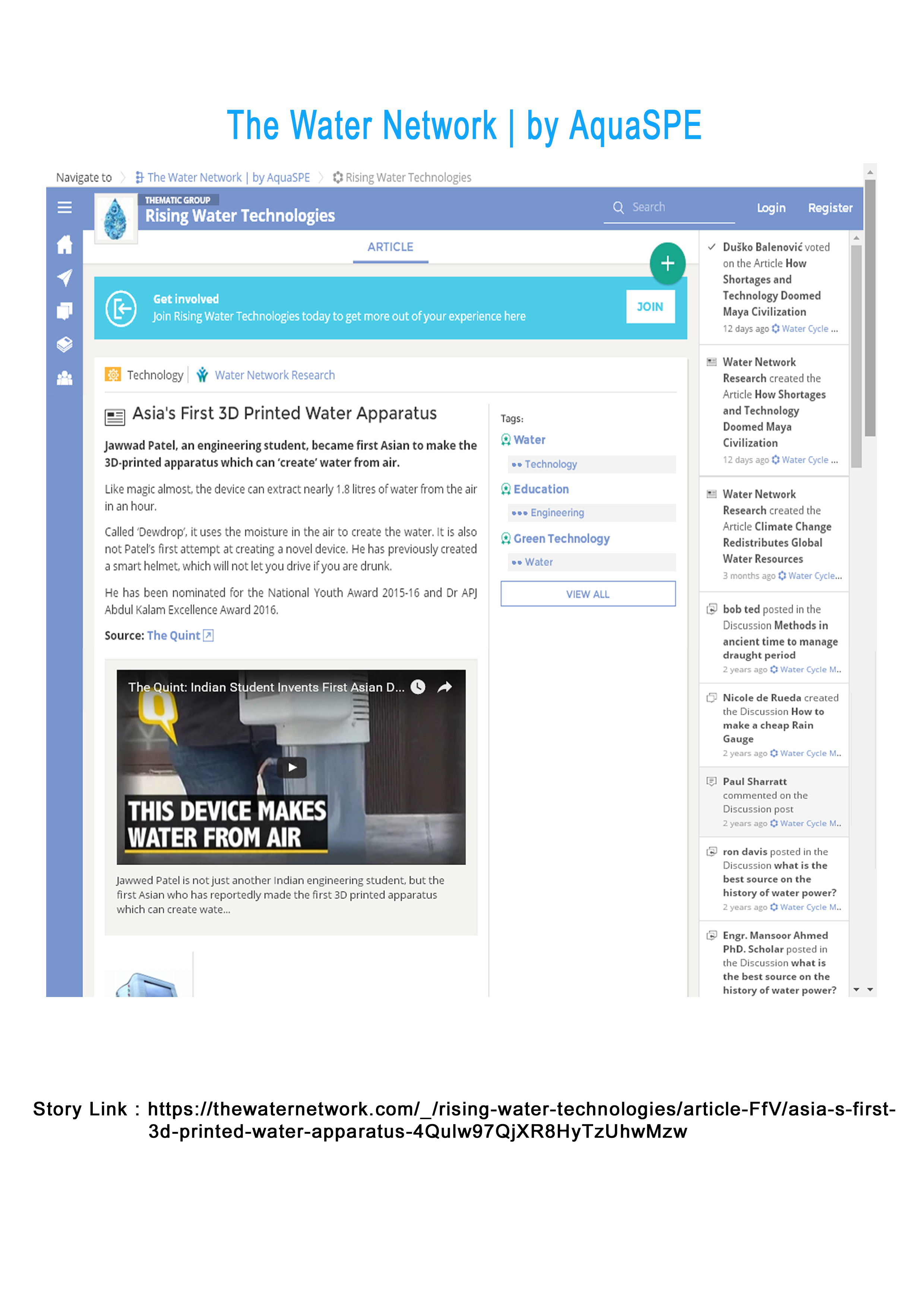The height and width of the screenshot is (1307, 924).
Task: Click the page scroll up arrow
Action: point(870,171)
